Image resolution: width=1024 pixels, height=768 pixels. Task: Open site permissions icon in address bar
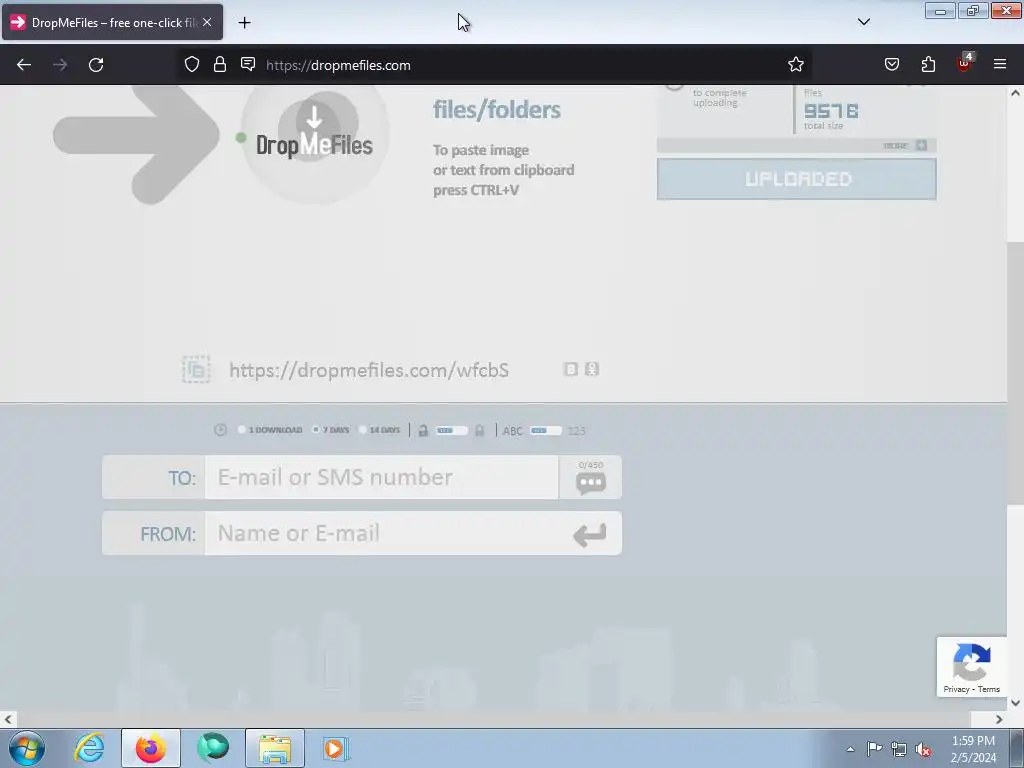pyautogui.click(x=248, y=64)
